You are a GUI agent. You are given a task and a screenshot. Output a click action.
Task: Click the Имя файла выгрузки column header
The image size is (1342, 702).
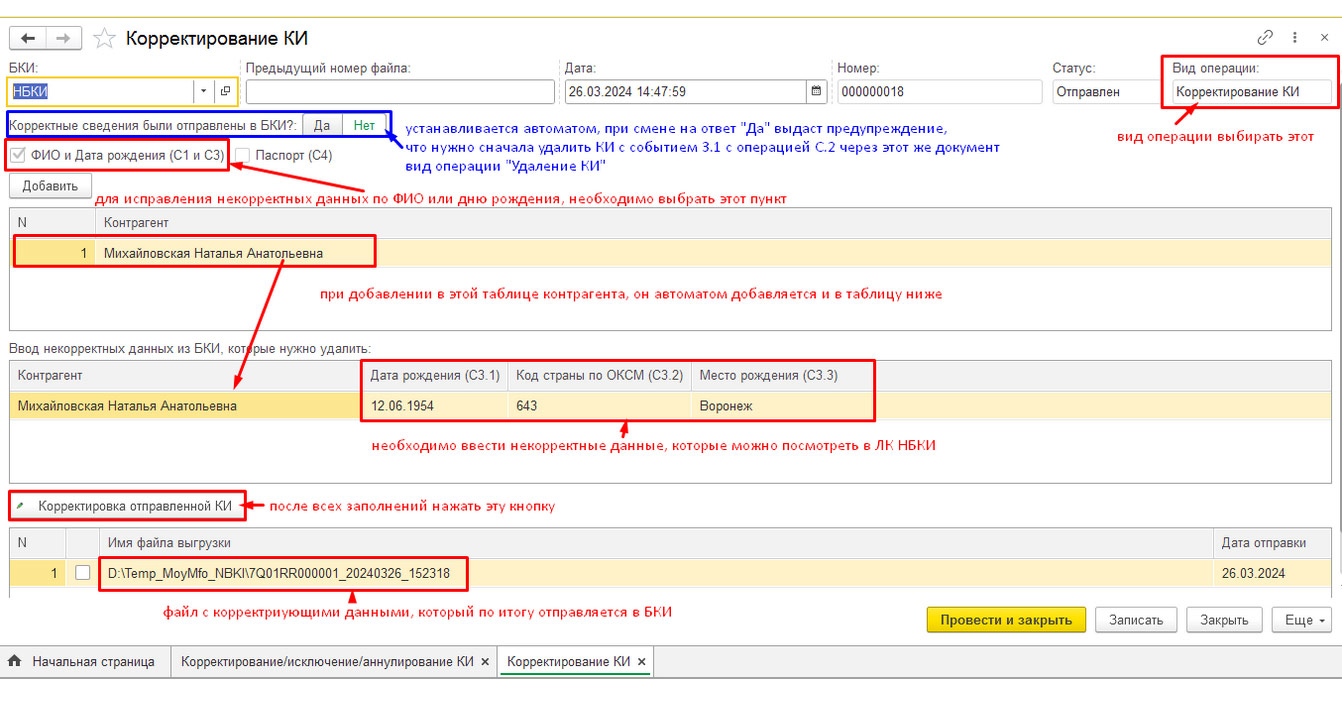[655, 542]
